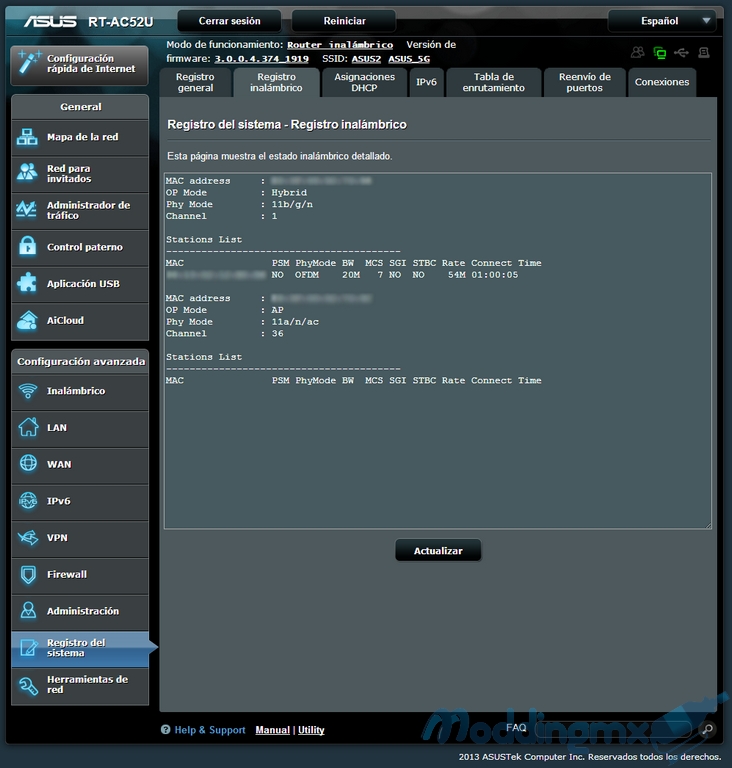Open Administrador de tráfico menu item
Image resolution: width=732 pixels, height=768 pixels.
(80, 210)
